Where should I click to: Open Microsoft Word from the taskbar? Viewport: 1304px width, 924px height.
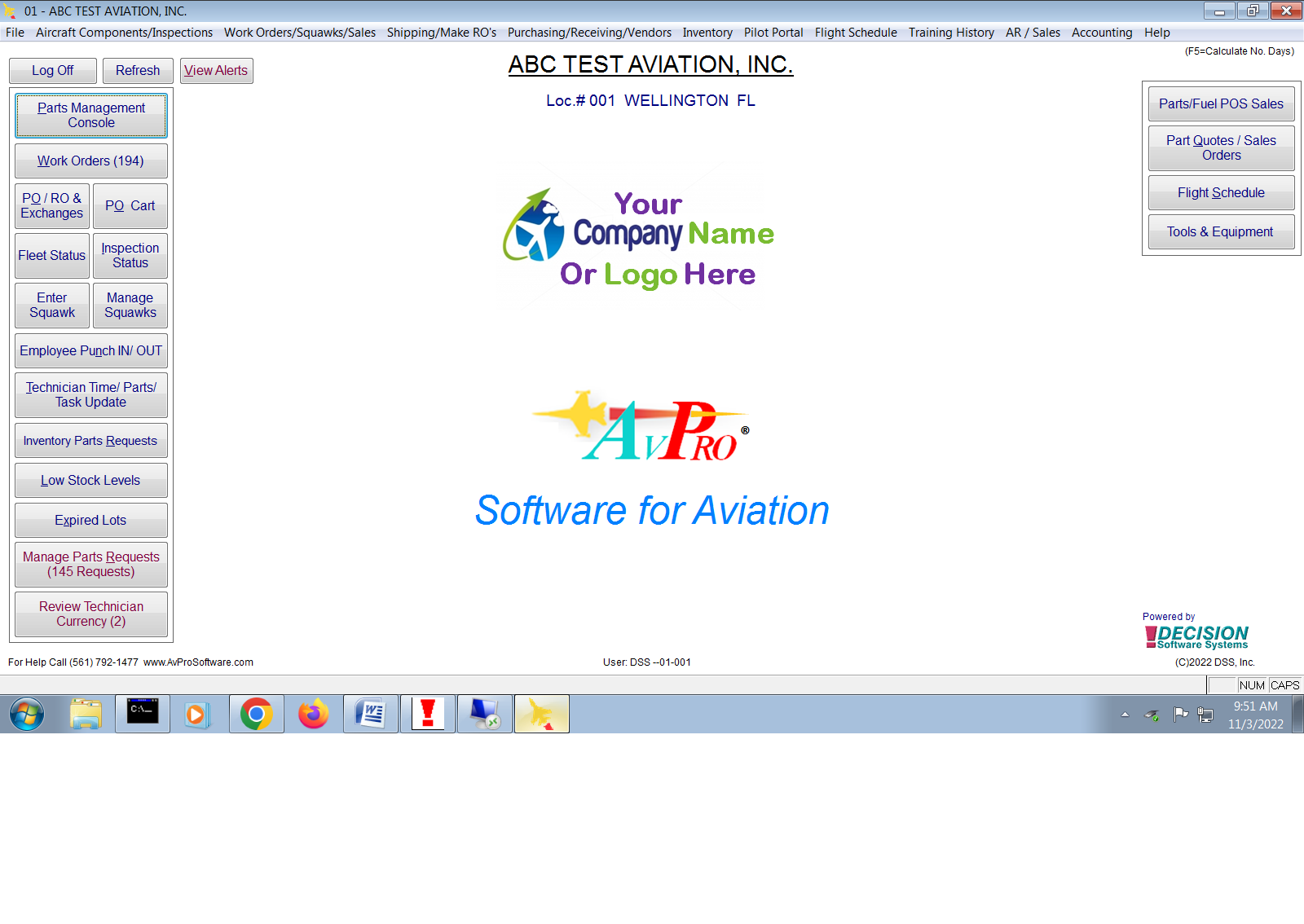point(370,714)
